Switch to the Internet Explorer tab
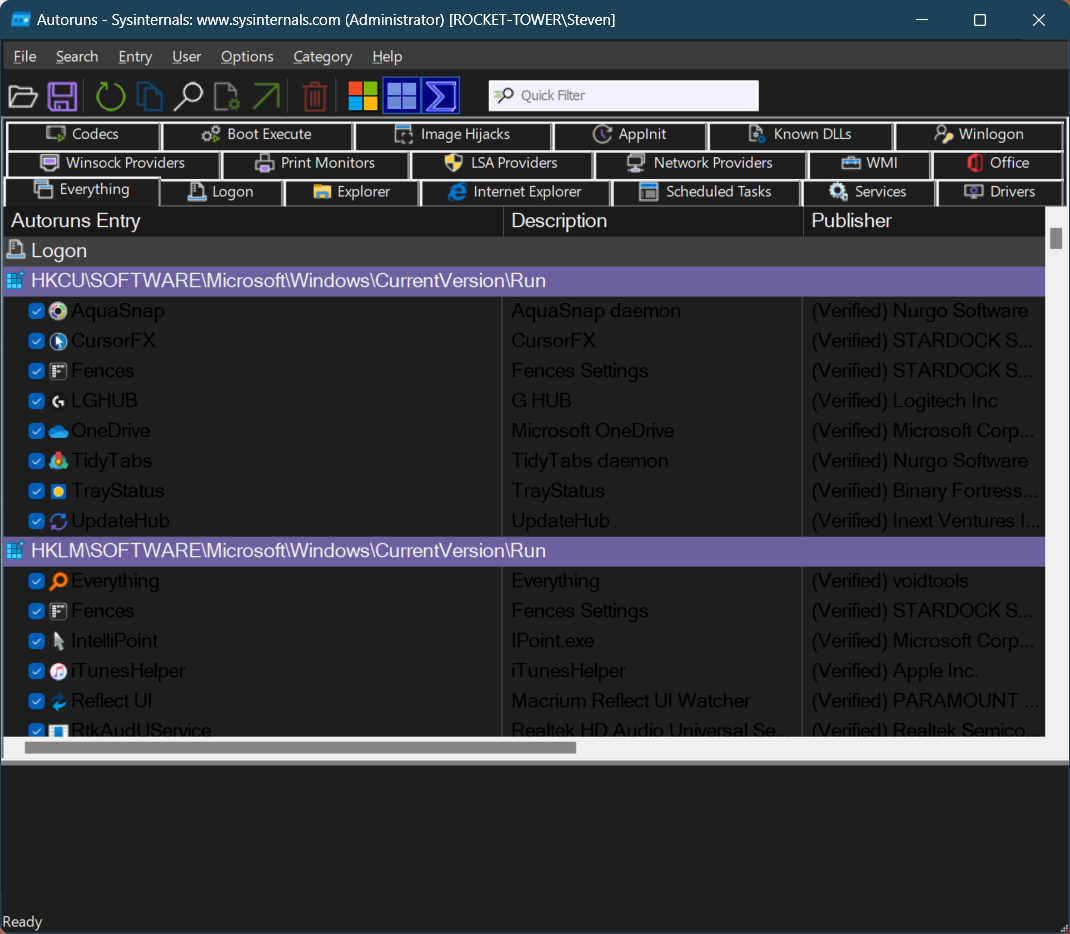 pyautogui.click(x=515, y=192)
